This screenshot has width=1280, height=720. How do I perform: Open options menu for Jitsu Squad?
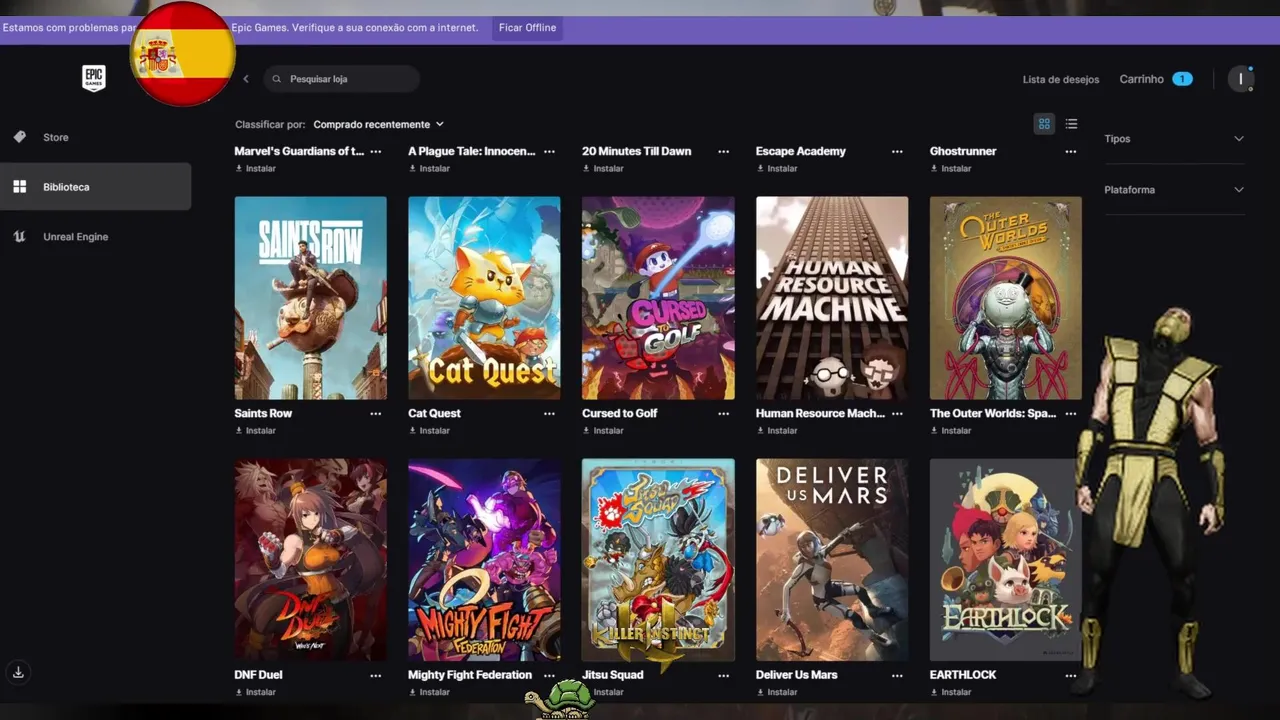coord(723,676)
